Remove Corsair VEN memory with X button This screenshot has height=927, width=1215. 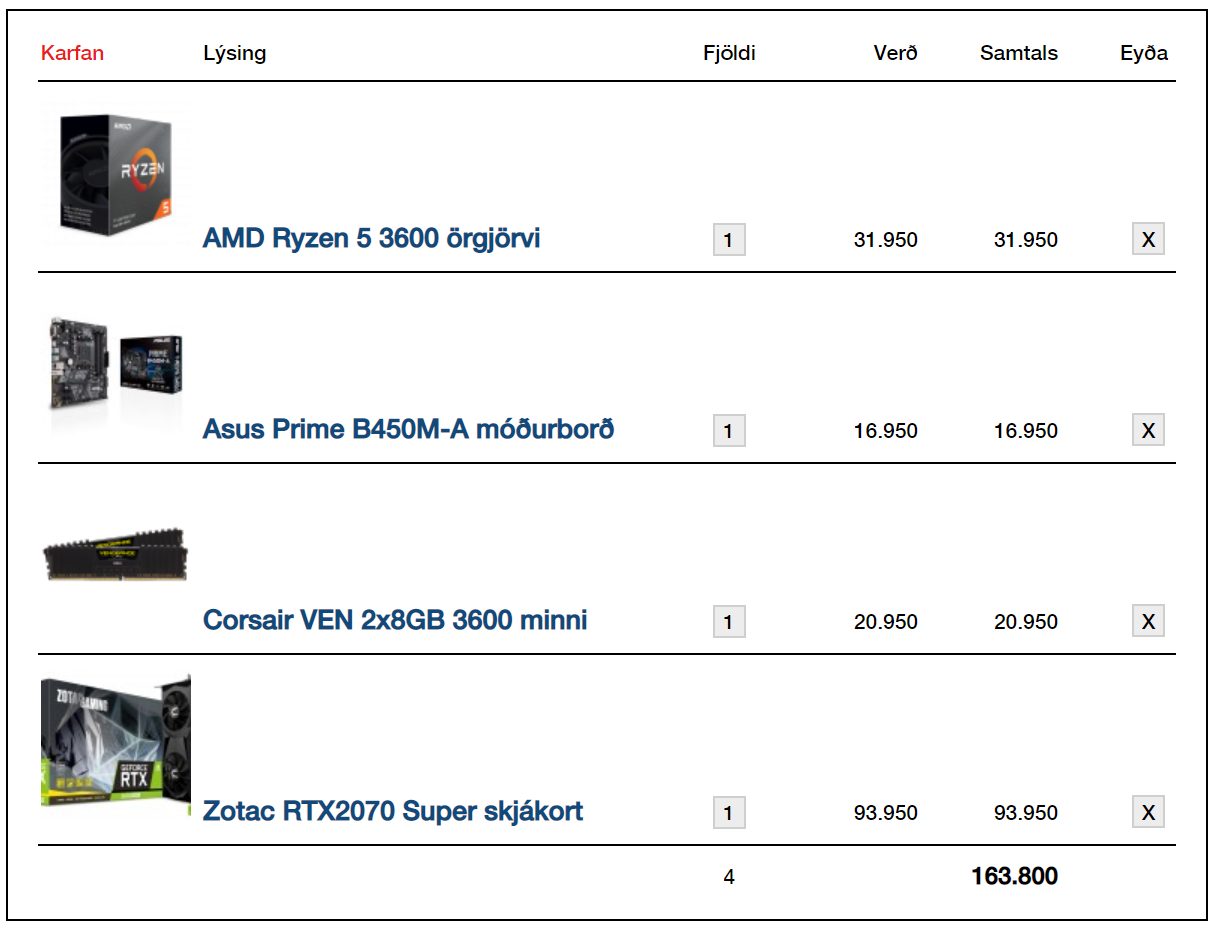click(x=1148, y=622)
